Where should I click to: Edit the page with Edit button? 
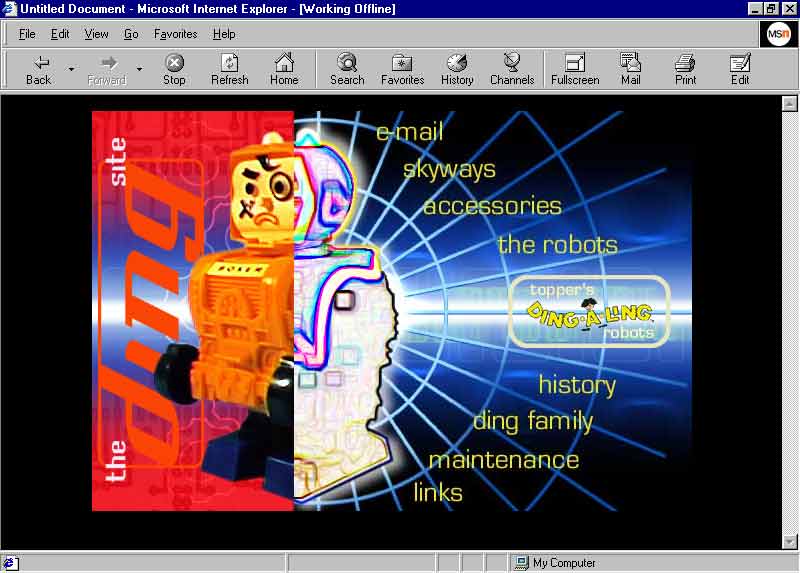click(x=740, y=70)
